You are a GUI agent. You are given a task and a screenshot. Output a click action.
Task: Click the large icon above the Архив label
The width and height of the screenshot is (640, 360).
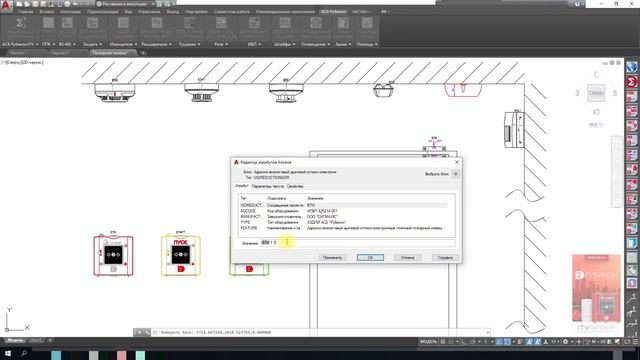point(343,23)
